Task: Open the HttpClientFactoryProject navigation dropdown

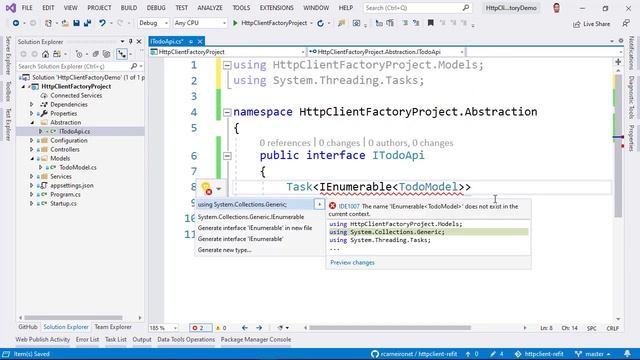Action: click(x=227, y=52)
